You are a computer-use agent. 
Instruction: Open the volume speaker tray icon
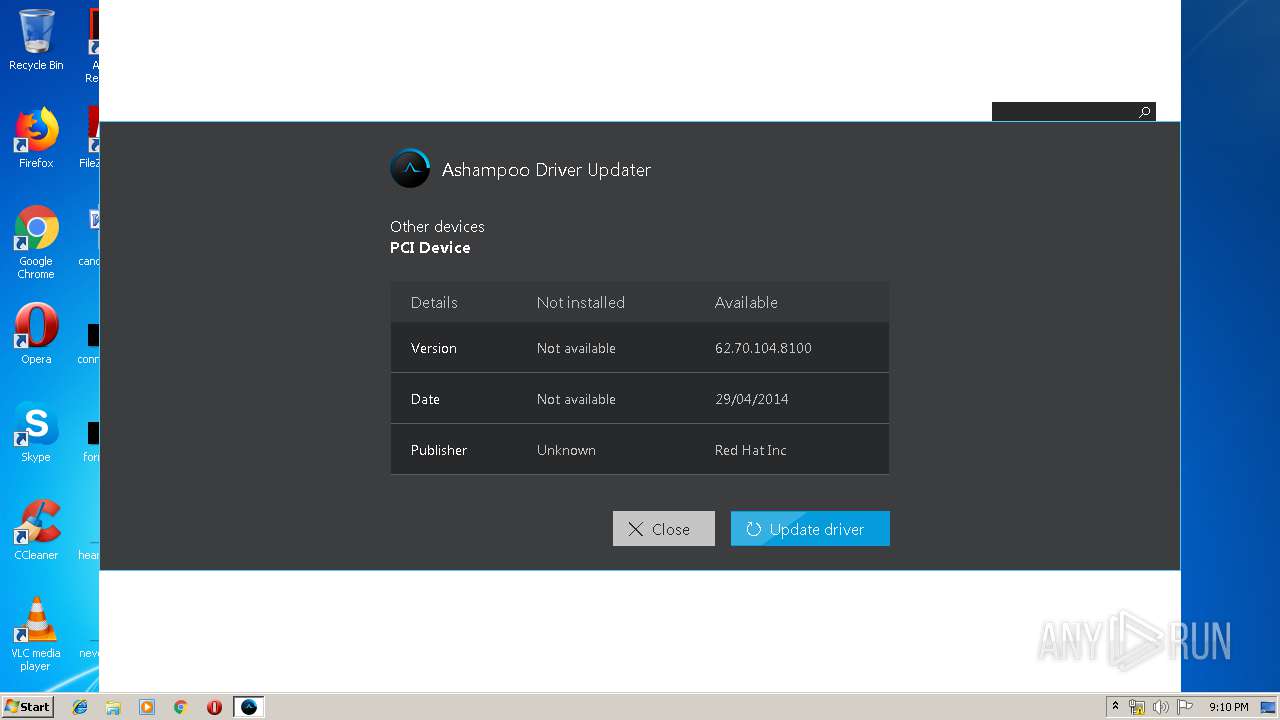(1161, 707)
